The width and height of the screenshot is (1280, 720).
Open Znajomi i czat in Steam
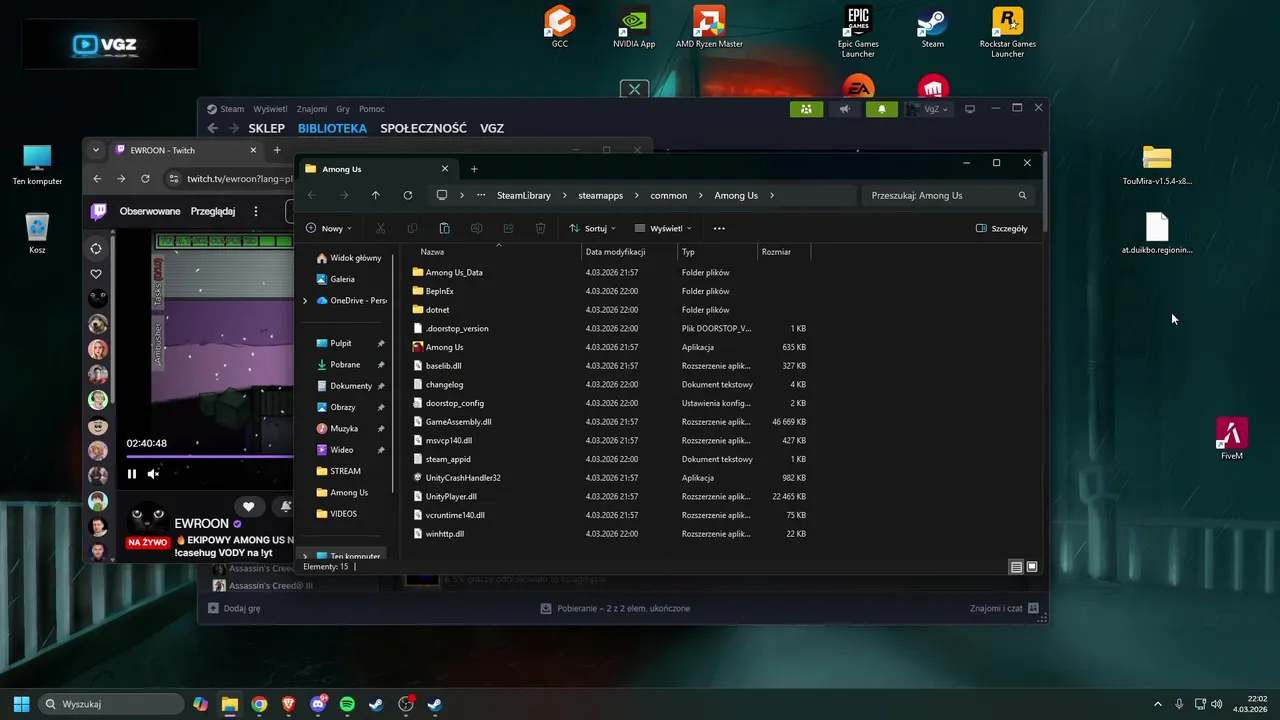1005,608
